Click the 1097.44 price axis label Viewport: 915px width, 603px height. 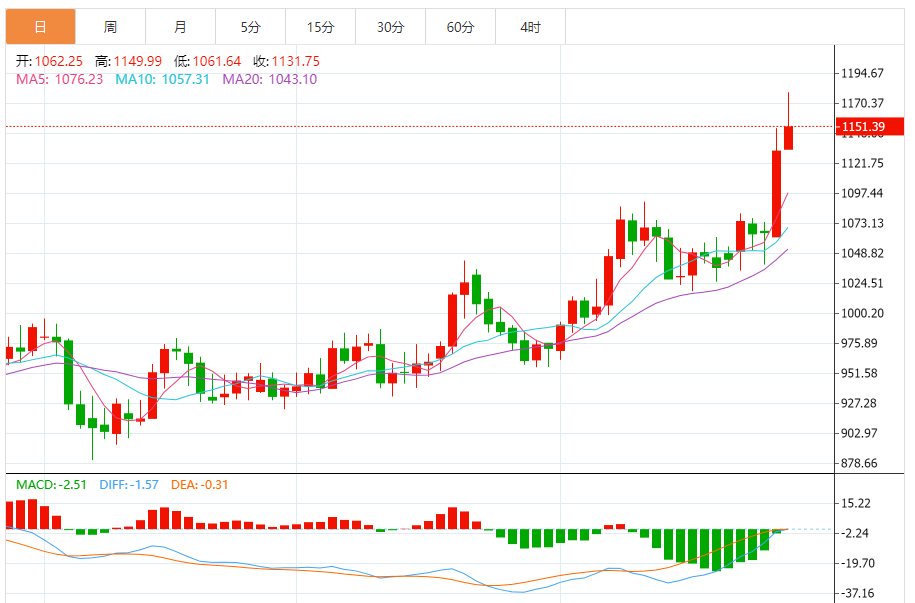862,193
